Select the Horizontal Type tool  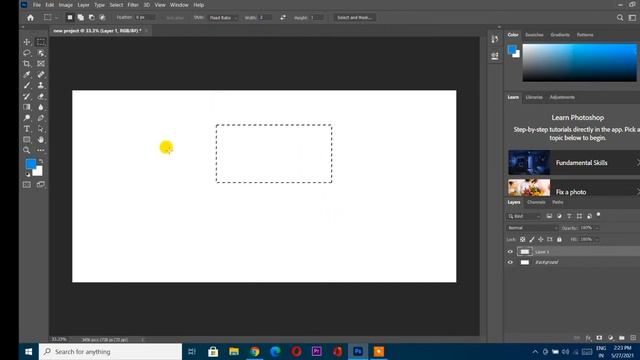[x=27, y=129]
